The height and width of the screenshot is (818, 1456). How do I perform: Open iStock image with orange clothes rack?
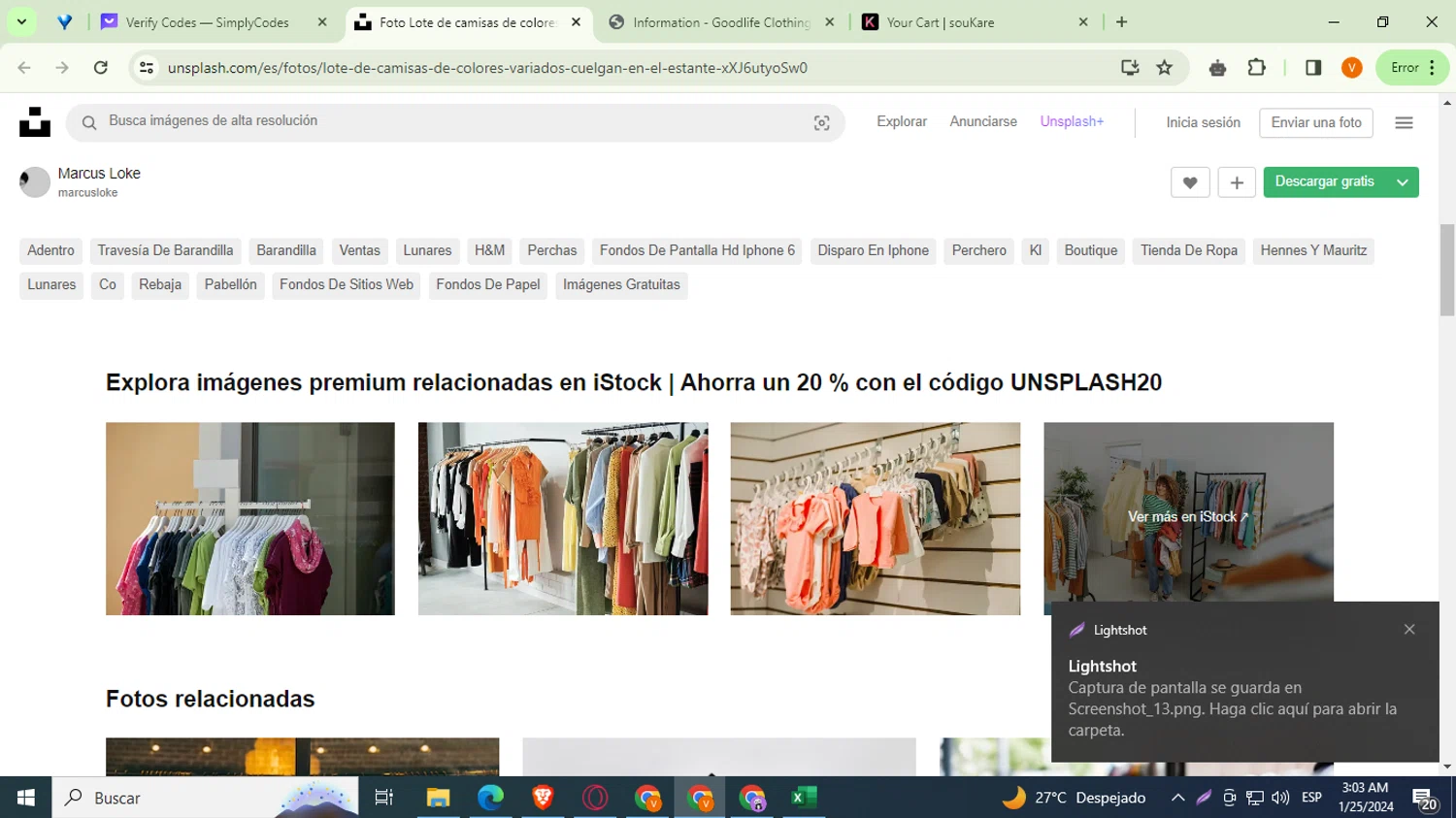tap(563, 518)
